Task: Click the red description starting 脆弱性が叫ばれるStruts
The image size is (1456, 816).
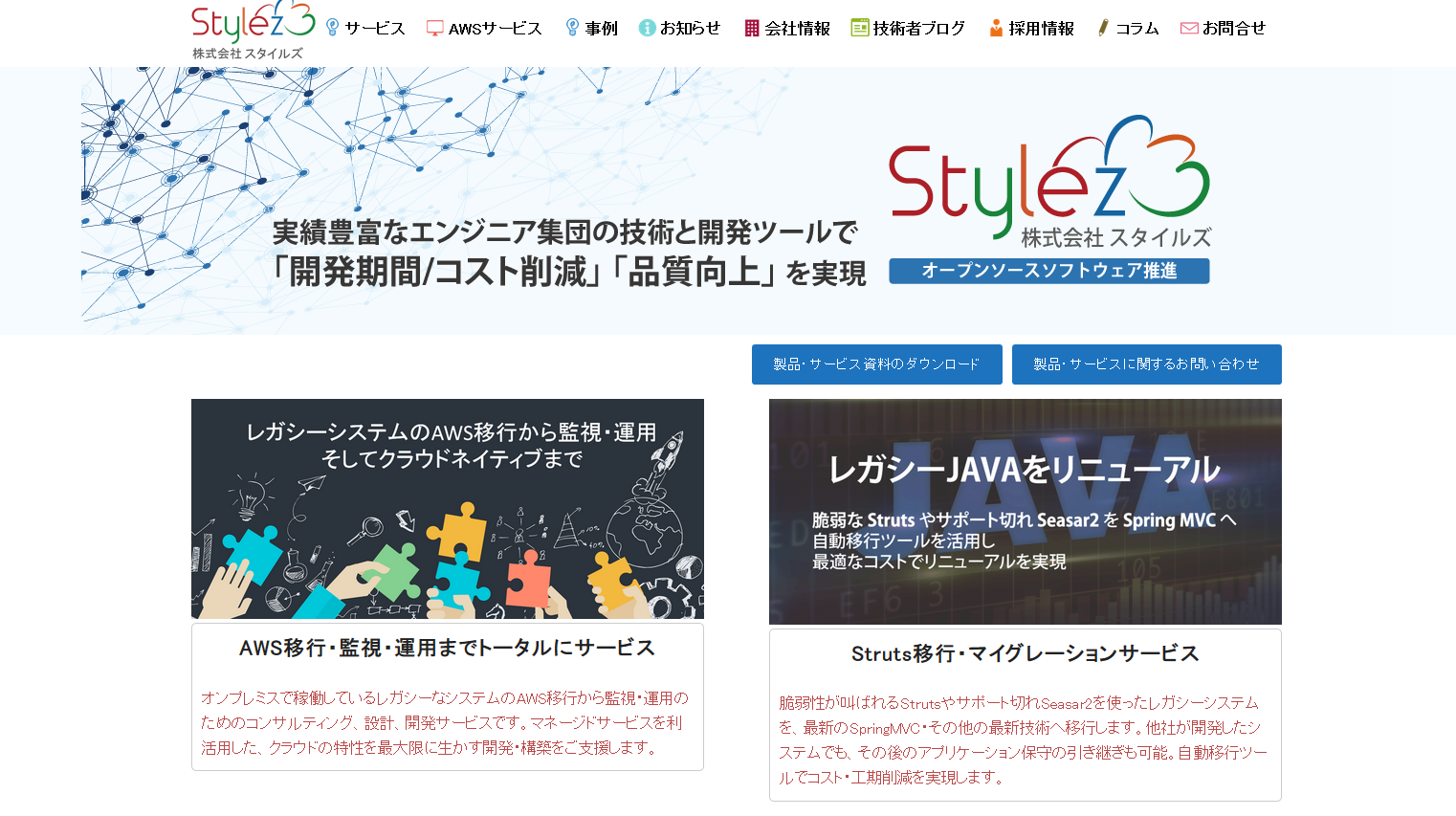Action: tap(1024, 739)
